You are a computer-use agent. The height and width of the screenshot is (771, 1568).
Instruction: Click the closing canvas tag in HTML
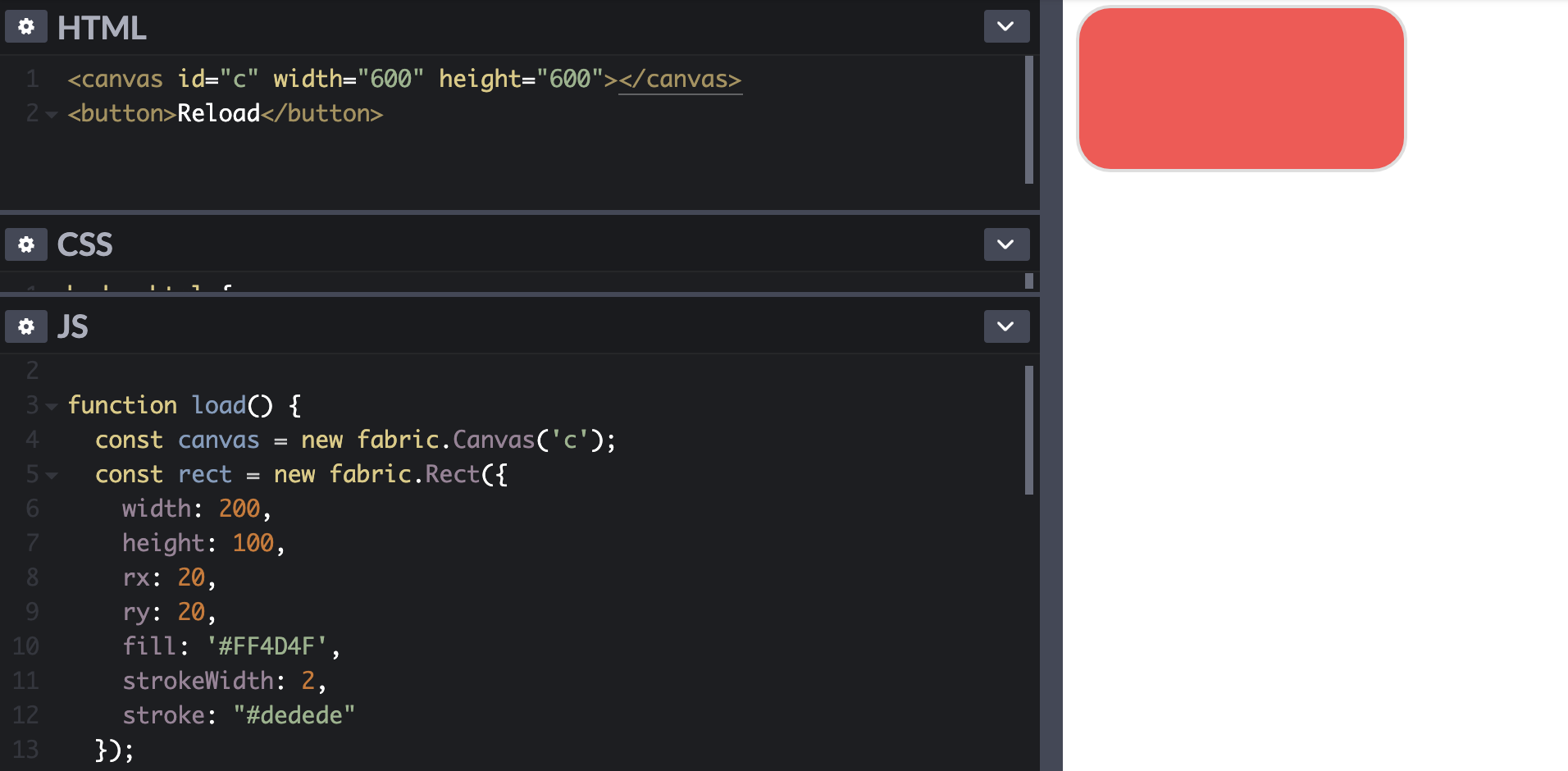680,79
